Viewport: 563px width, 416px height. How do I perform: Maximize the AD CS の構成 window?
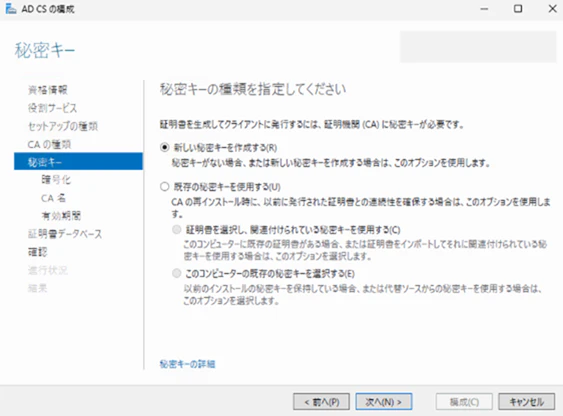point(518,9)
